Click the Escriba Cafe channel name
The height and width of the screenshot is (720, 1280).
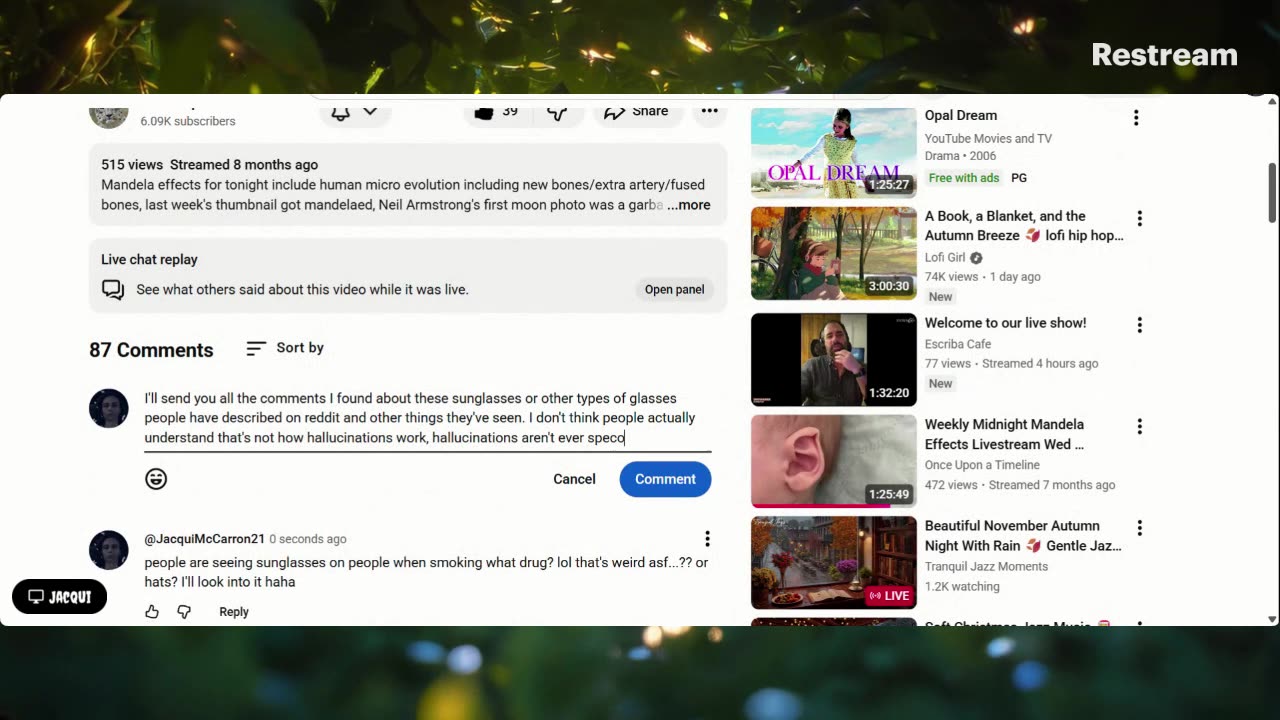pyautogui.click(x=958, y=344)
